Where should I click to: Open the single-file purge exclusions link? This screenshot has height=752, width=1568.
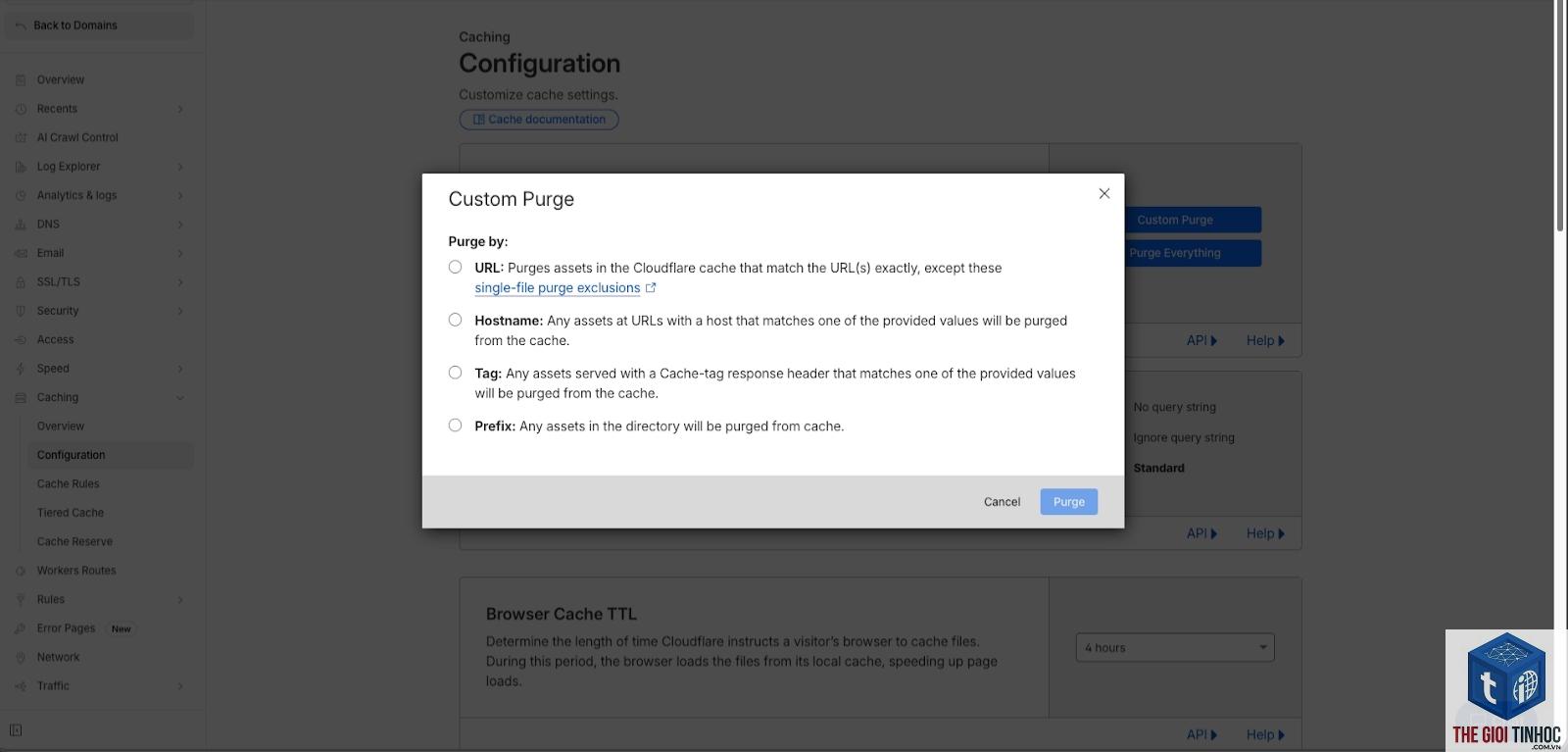[x=558, y=288]
